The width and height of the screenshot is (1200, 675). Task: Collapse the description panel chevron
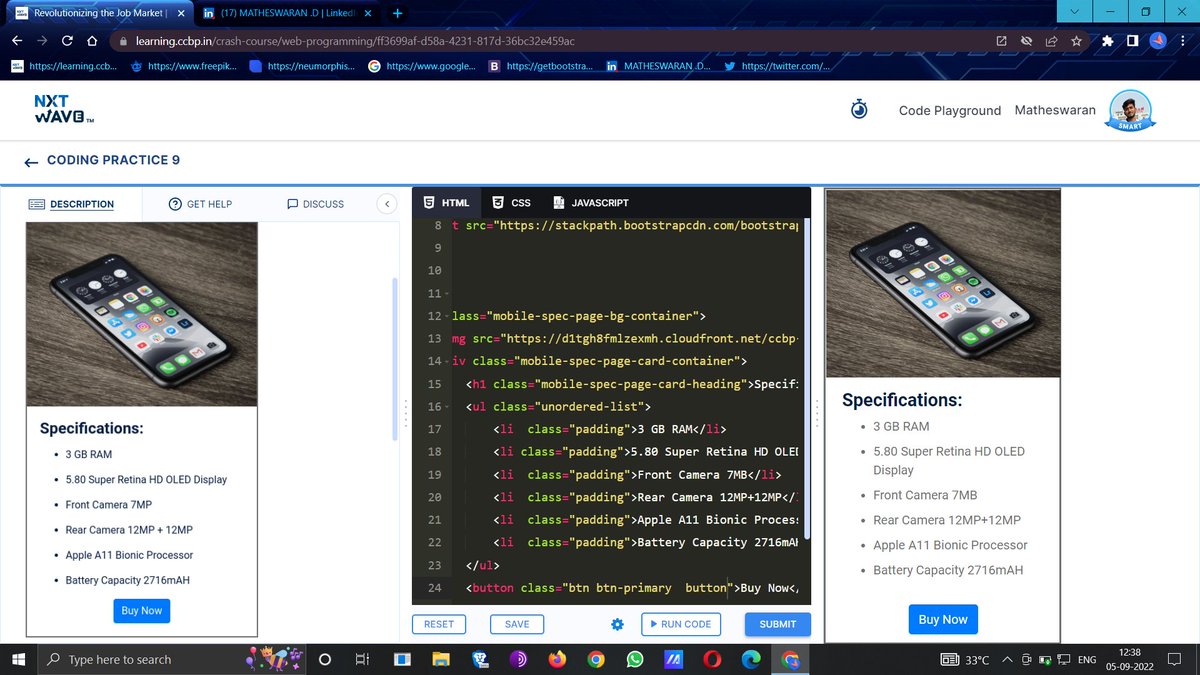(386, 204)
